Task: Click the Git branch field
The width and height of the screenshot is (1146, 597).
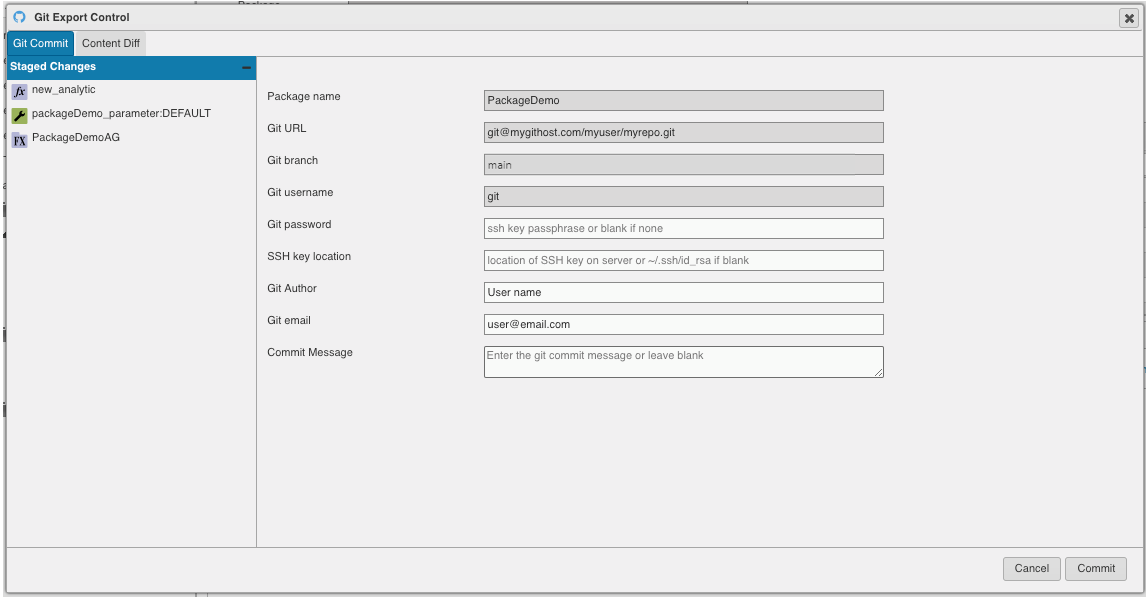Action: click(x=683, y=164)
